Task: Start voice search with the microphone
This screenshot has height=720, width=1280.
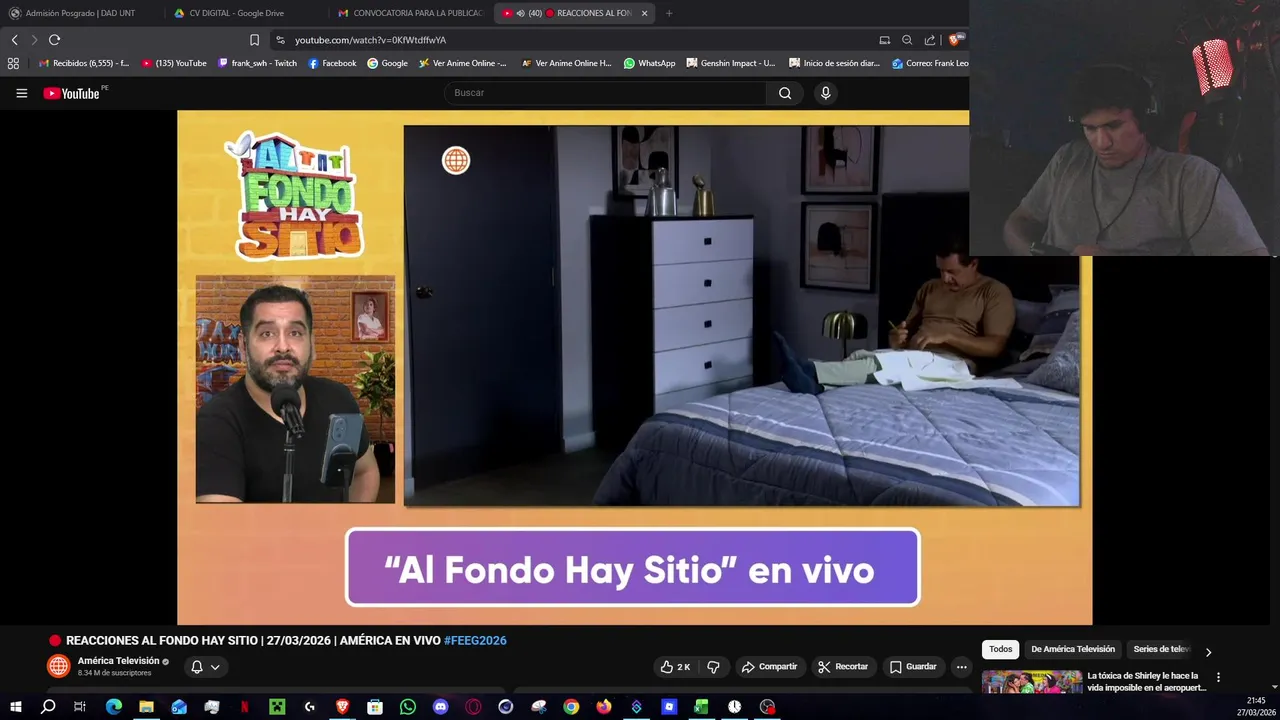Action: click(825, 93)
